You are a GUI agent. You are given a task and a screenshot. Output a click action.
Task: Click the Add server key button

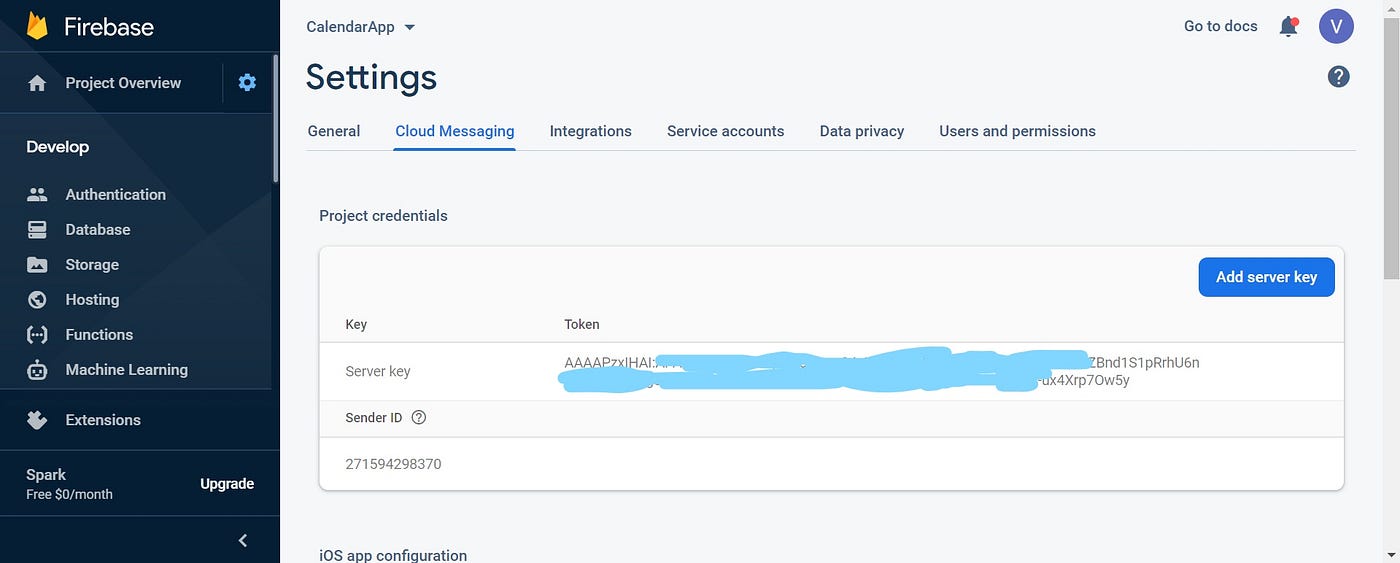1266,277
